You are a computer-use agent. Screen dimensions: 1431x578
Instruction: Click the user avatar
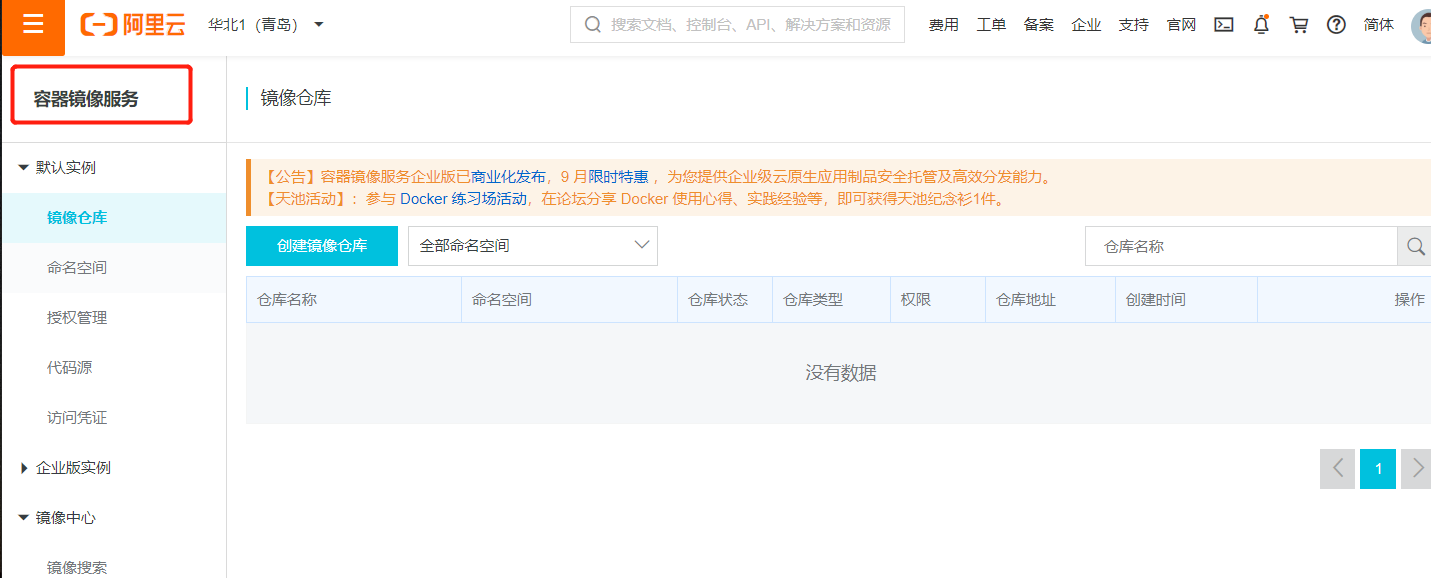1421,26
